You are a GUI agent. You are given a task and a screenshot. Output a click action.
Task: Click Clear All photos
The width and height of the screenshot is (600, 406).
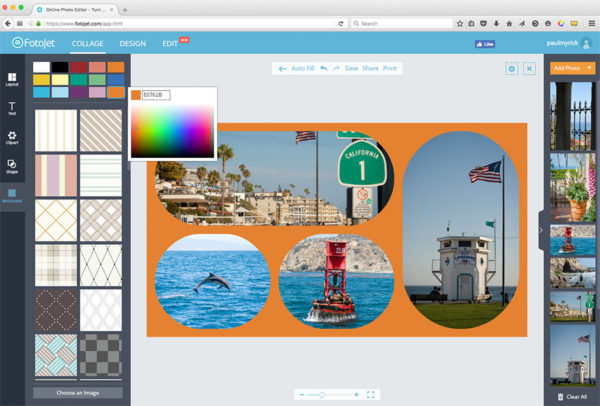(577, 397)
